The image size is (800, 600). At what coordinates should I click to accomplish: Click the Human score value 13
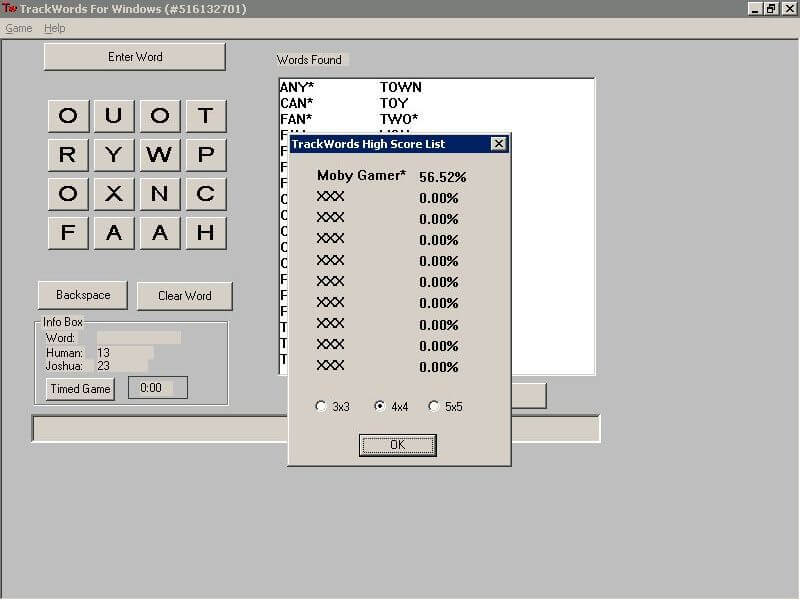(104, 353)
